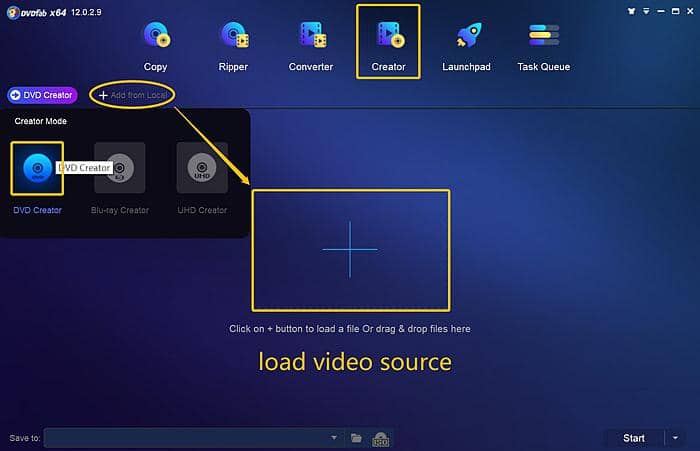The image size is (700, 451).
Task: Open the Task Queue
Action: 544,46
